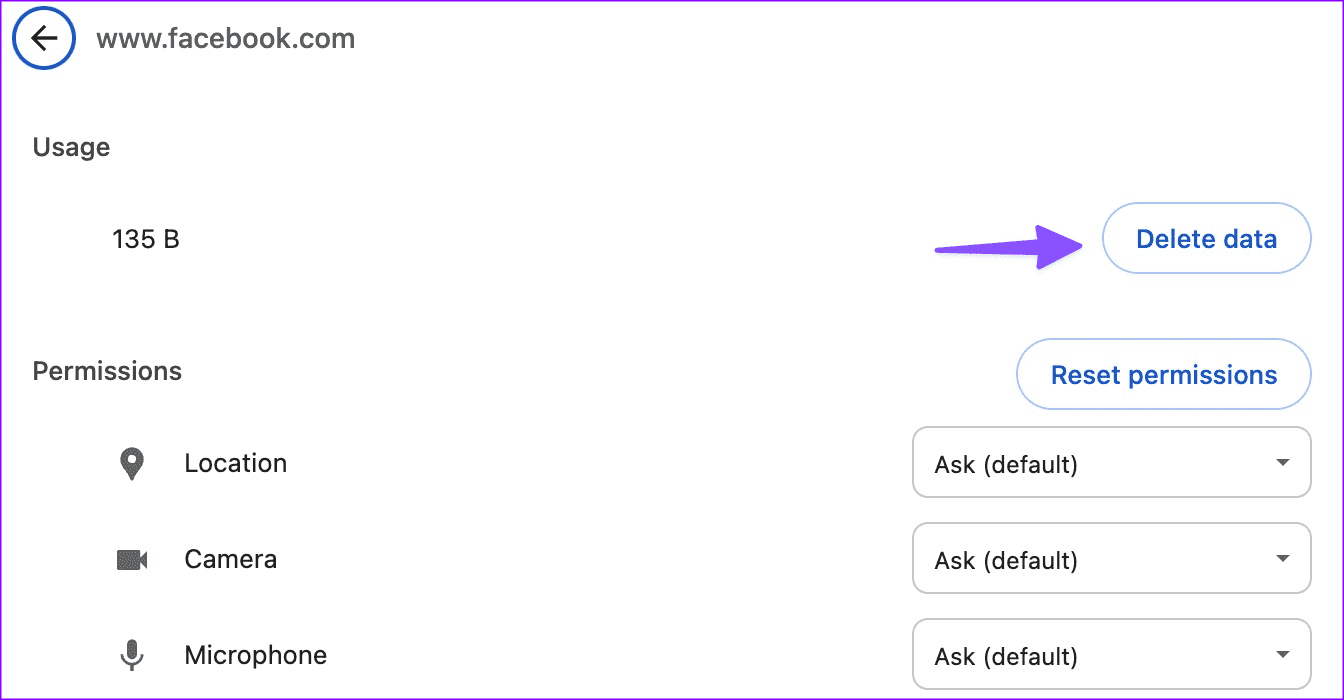
Task: Click the purple annotation arrow
Action: pos(1008,247)
